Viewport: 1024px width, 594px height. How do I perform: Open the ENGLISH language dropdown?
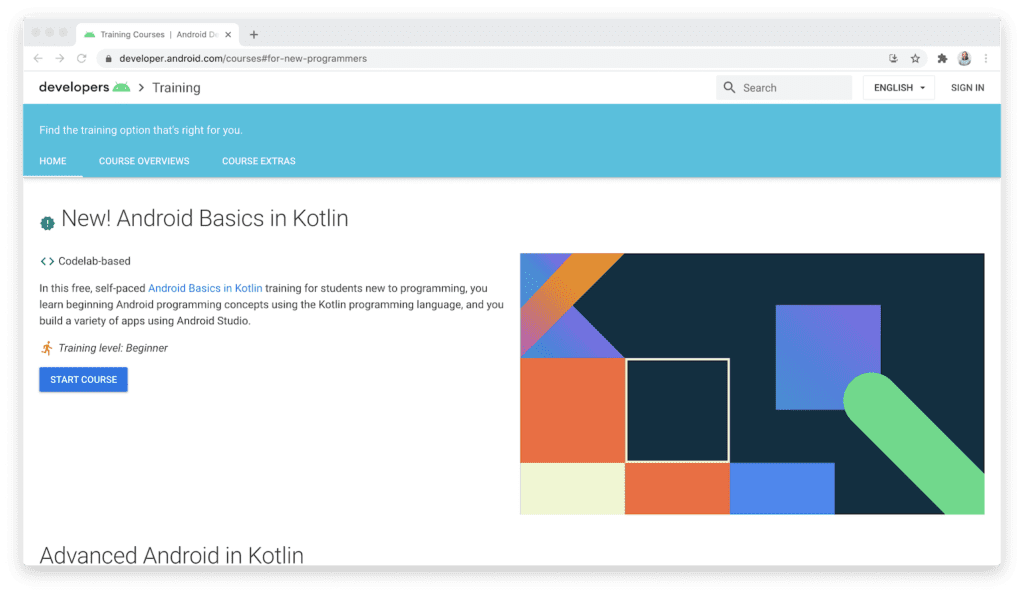[899, 87]
